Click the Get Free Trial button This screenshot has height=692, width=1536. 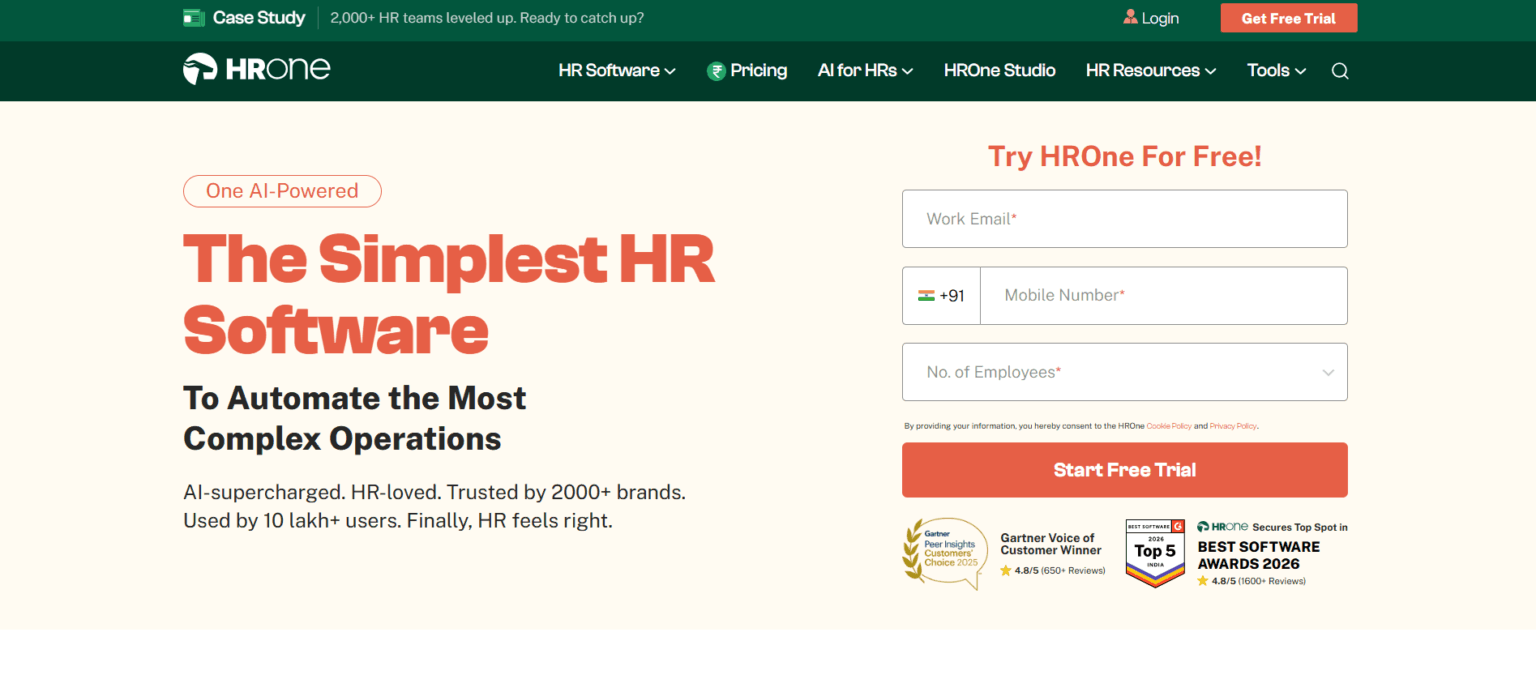click(x=1289, y=18)
